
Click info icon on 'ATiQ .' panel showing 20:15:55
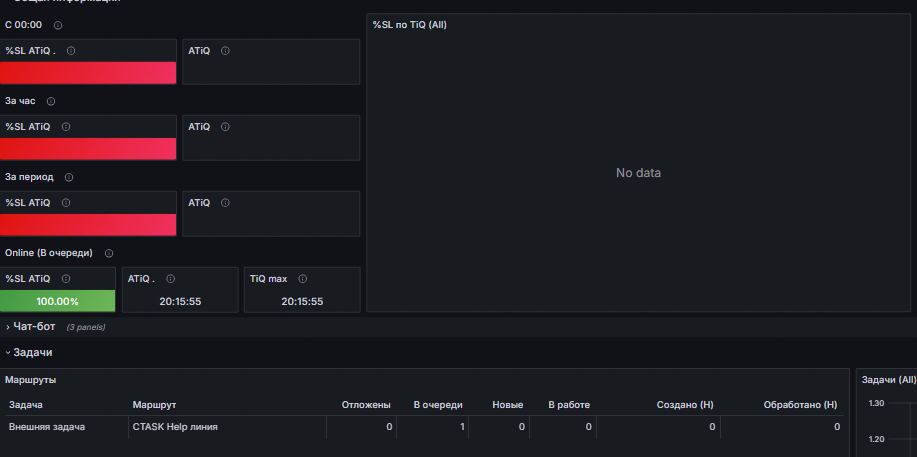(x=171, y=279)
